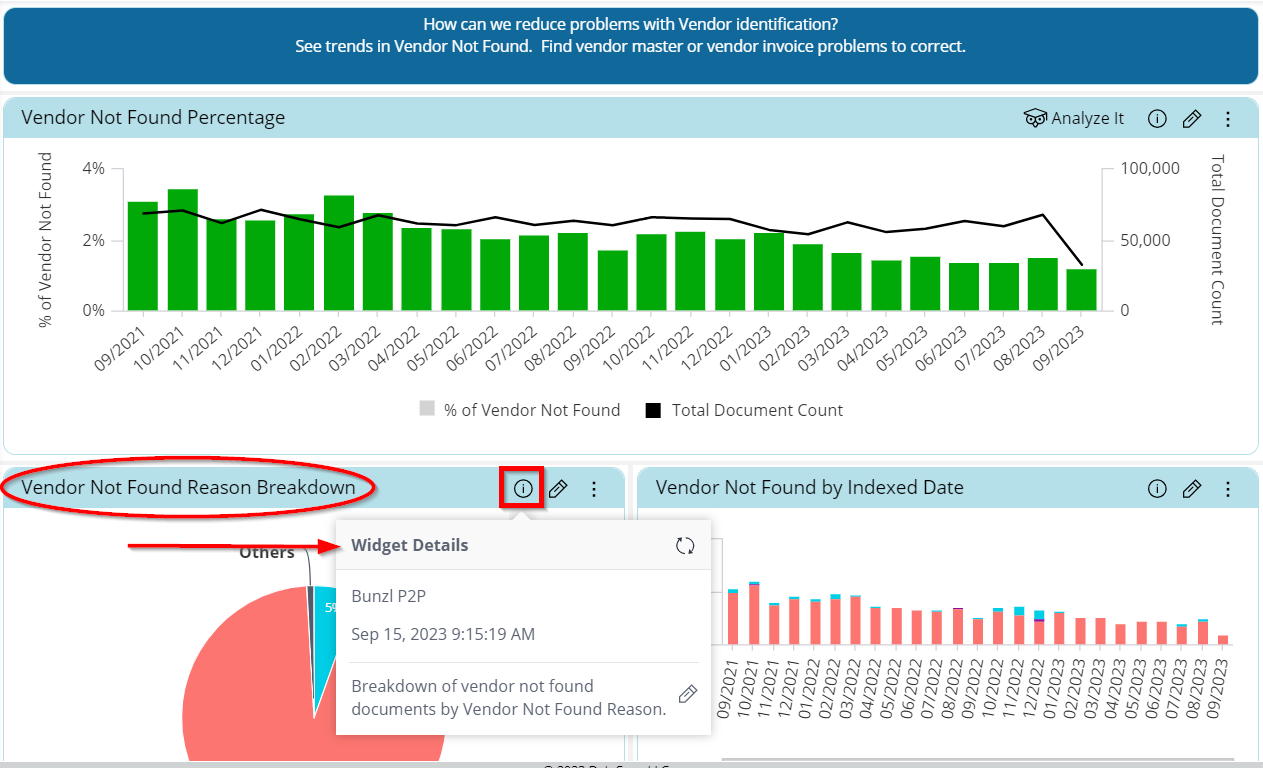
Task: Refresh the Widget Details popup
Action: point(685,546)
